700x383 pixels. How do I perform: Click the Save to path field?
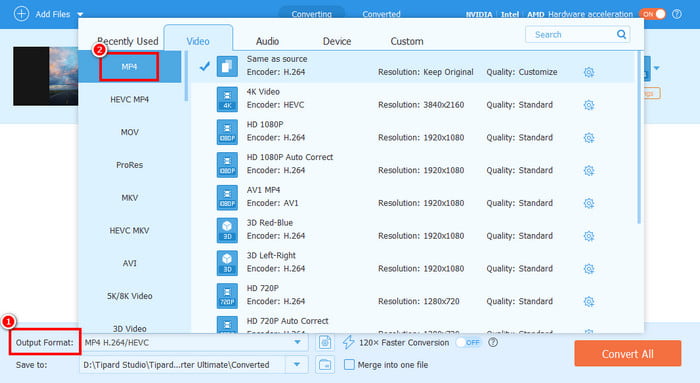tap(182, 365)
